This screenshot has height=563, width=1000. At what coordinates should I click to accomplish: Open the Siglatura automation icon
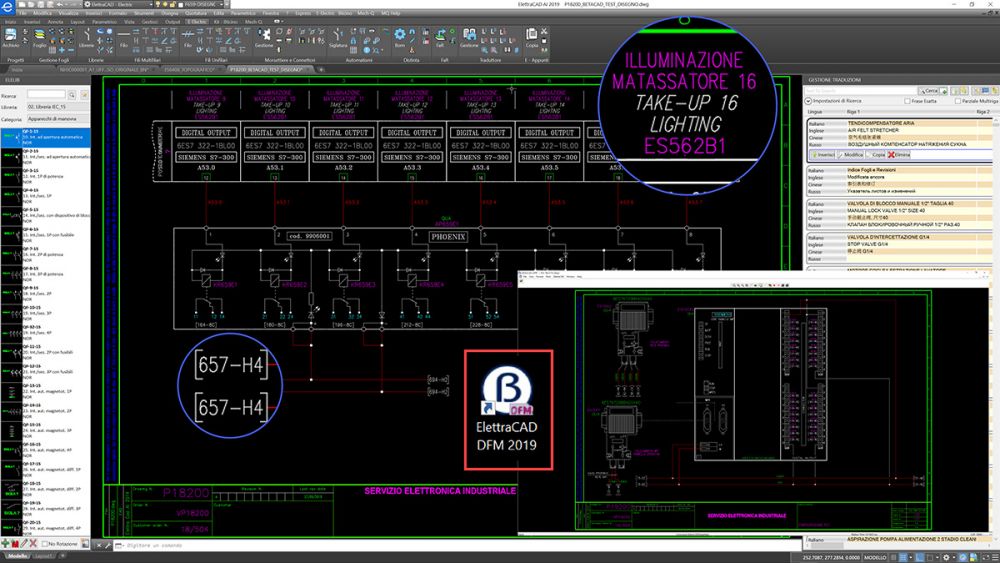pos(338,37)
